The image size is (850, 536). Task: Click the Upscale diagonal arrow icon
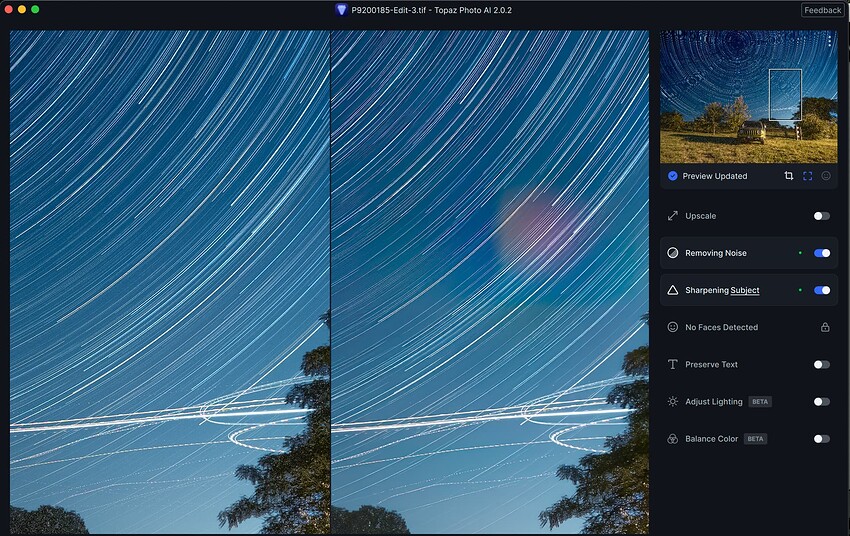point(673,216)
